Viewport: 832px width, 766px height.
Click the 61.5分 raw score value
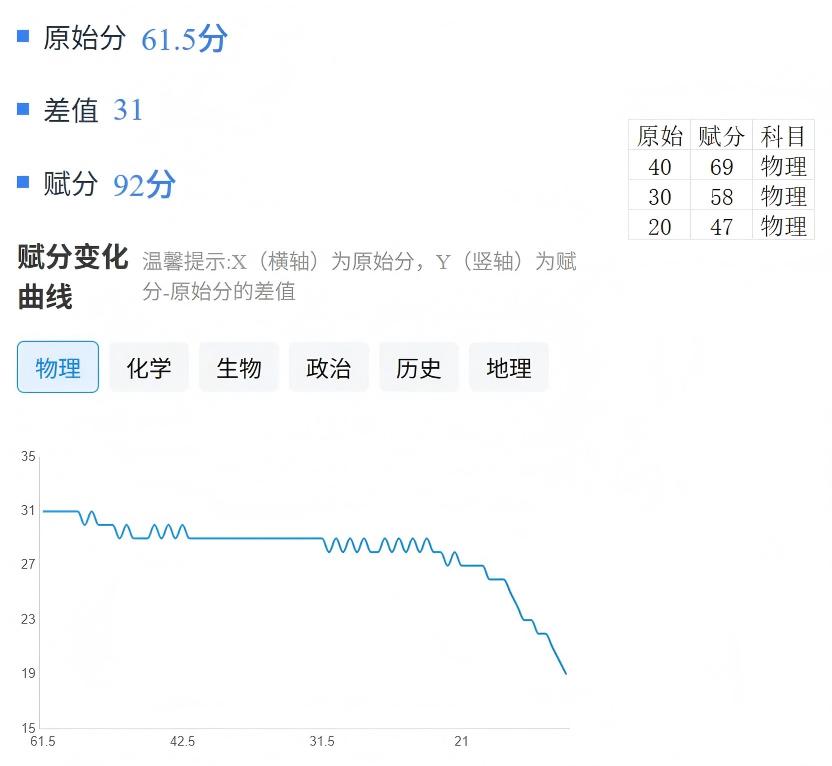point(184,39)
